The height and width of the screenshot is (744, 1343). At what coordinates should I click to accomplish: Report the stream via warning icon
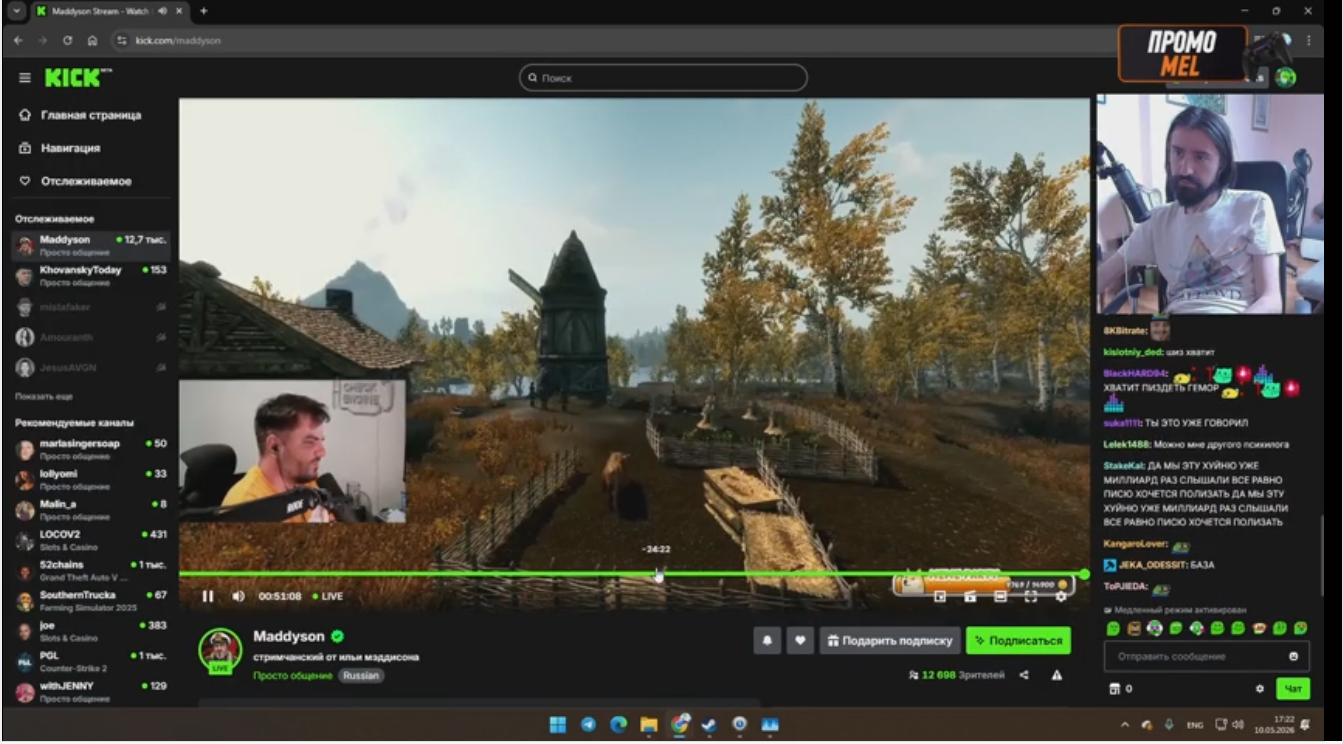pos(1057,675)
